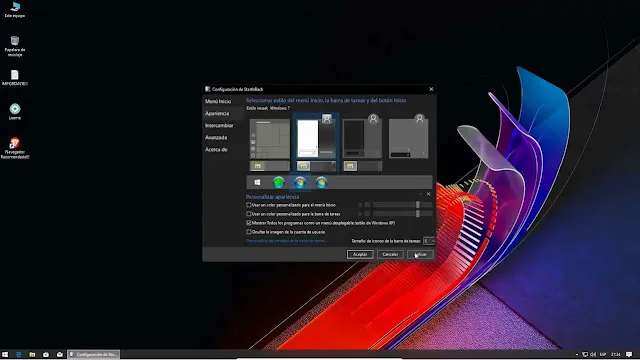Select the first taskbar style preview
The height and width of the screenshot is (360, 640).
(x=270, y=166)
